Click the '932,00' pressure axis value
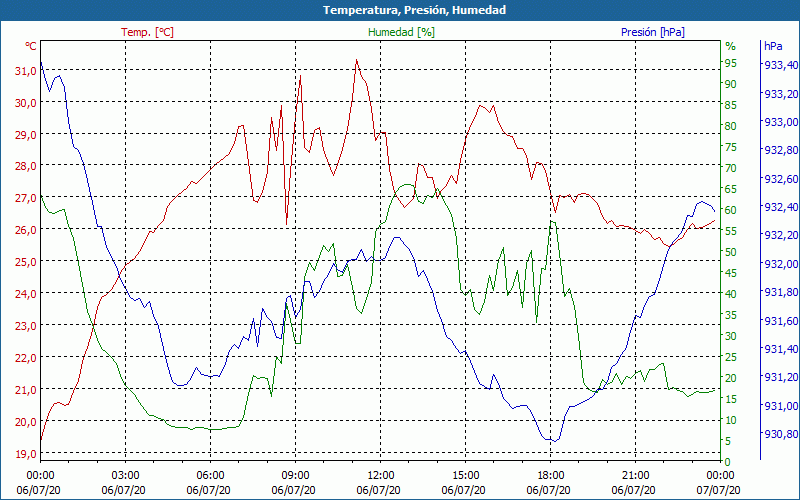Image resolution: width=800 pixels, height=500 pixels. pyautogui.click(x=781, y=264)
